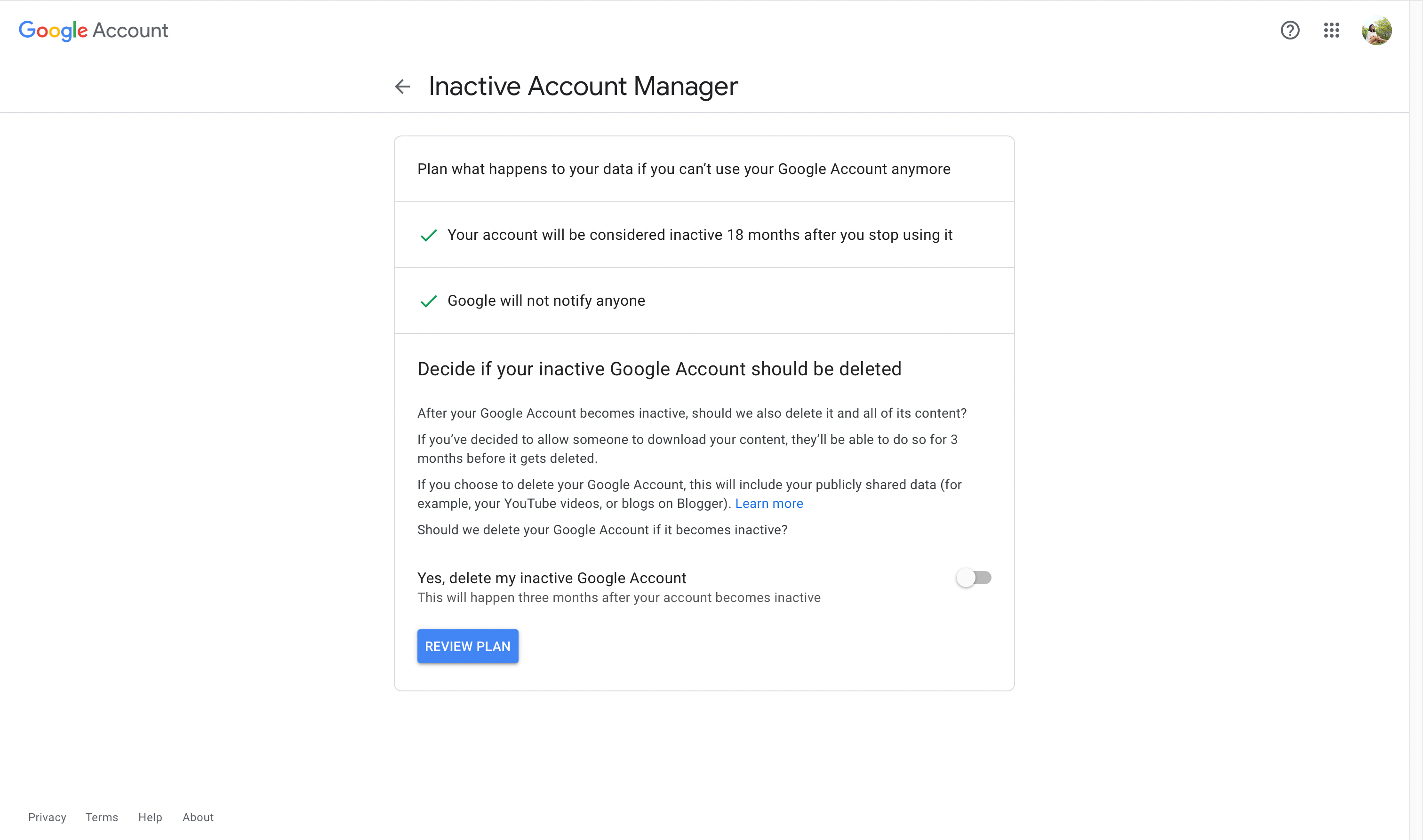
Task: Open help options via the question mark
Action: click(1290, 31)
